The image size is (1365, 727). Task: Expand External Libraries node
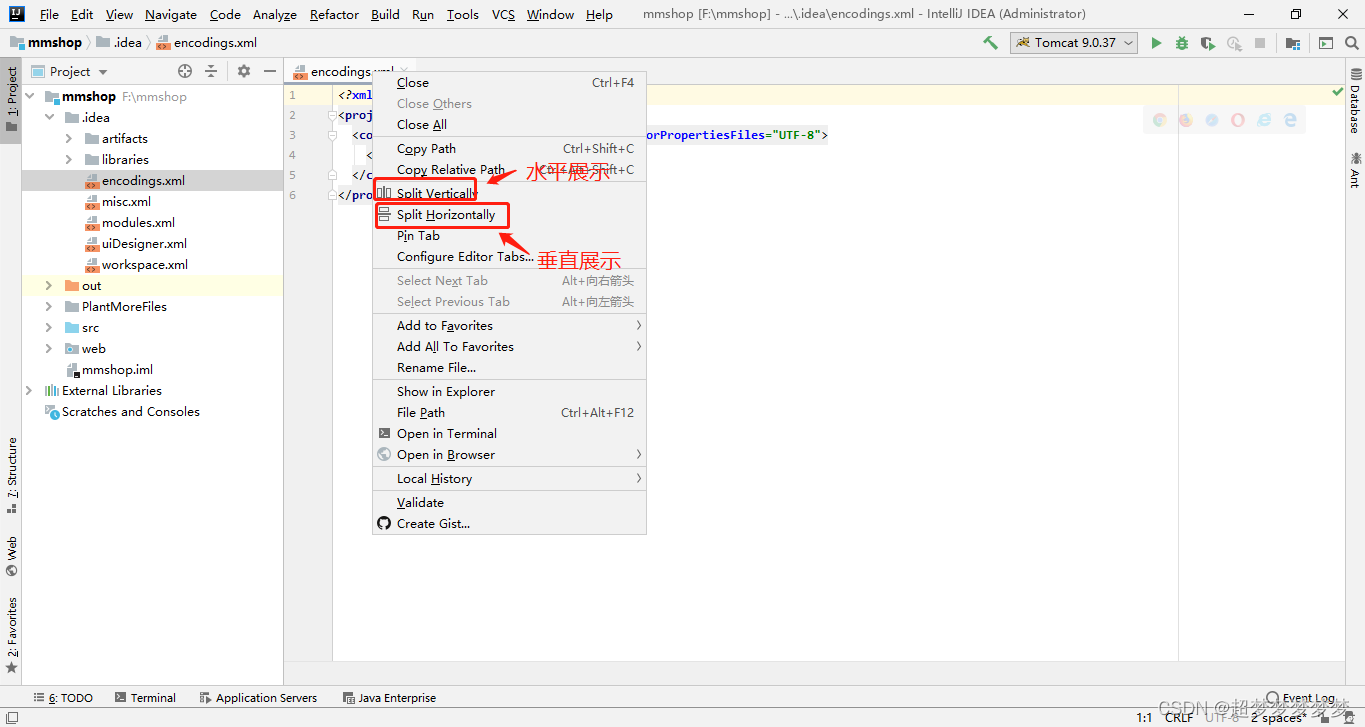29,391
